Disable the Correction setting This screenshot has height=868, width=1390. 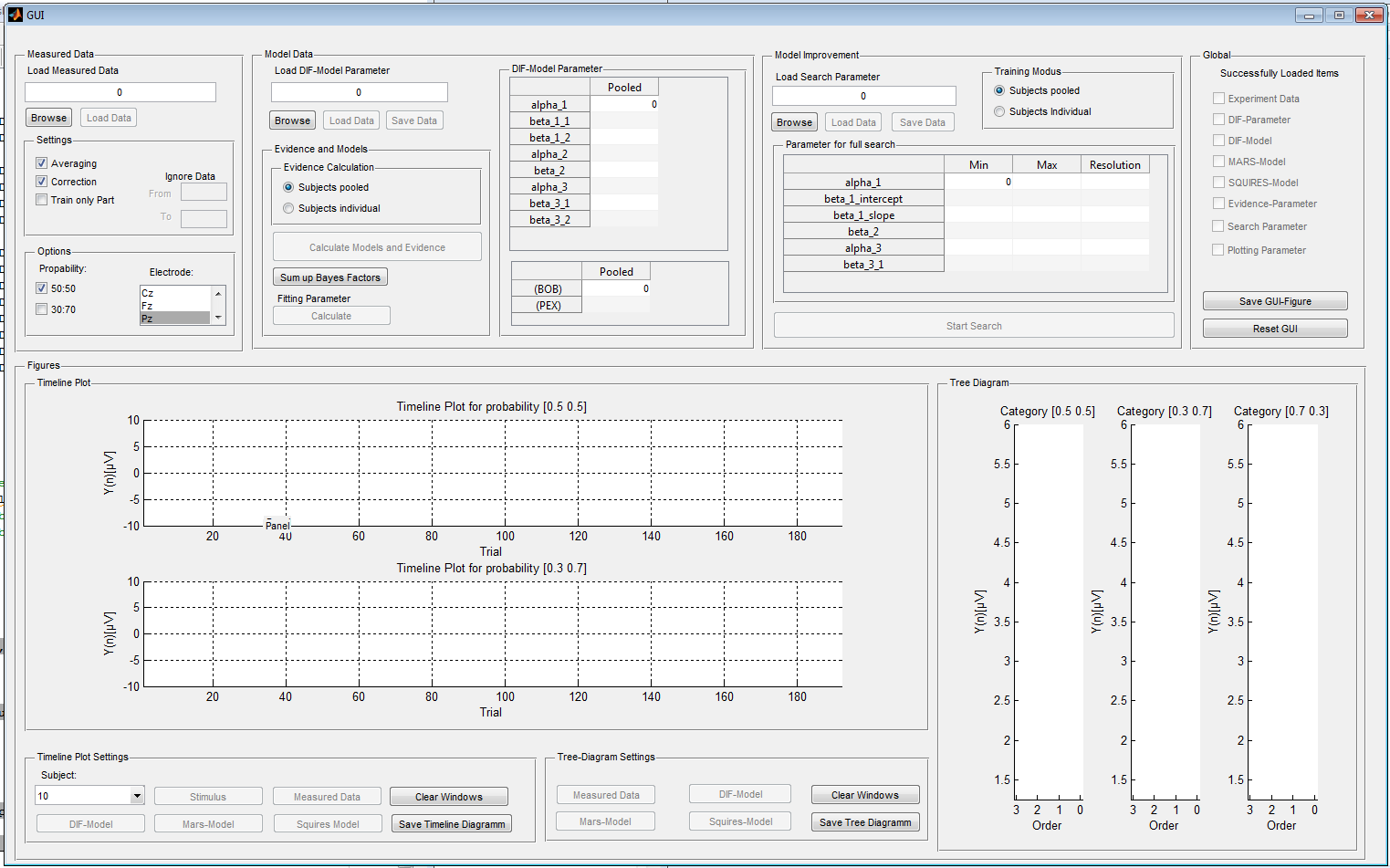(42, 182)
